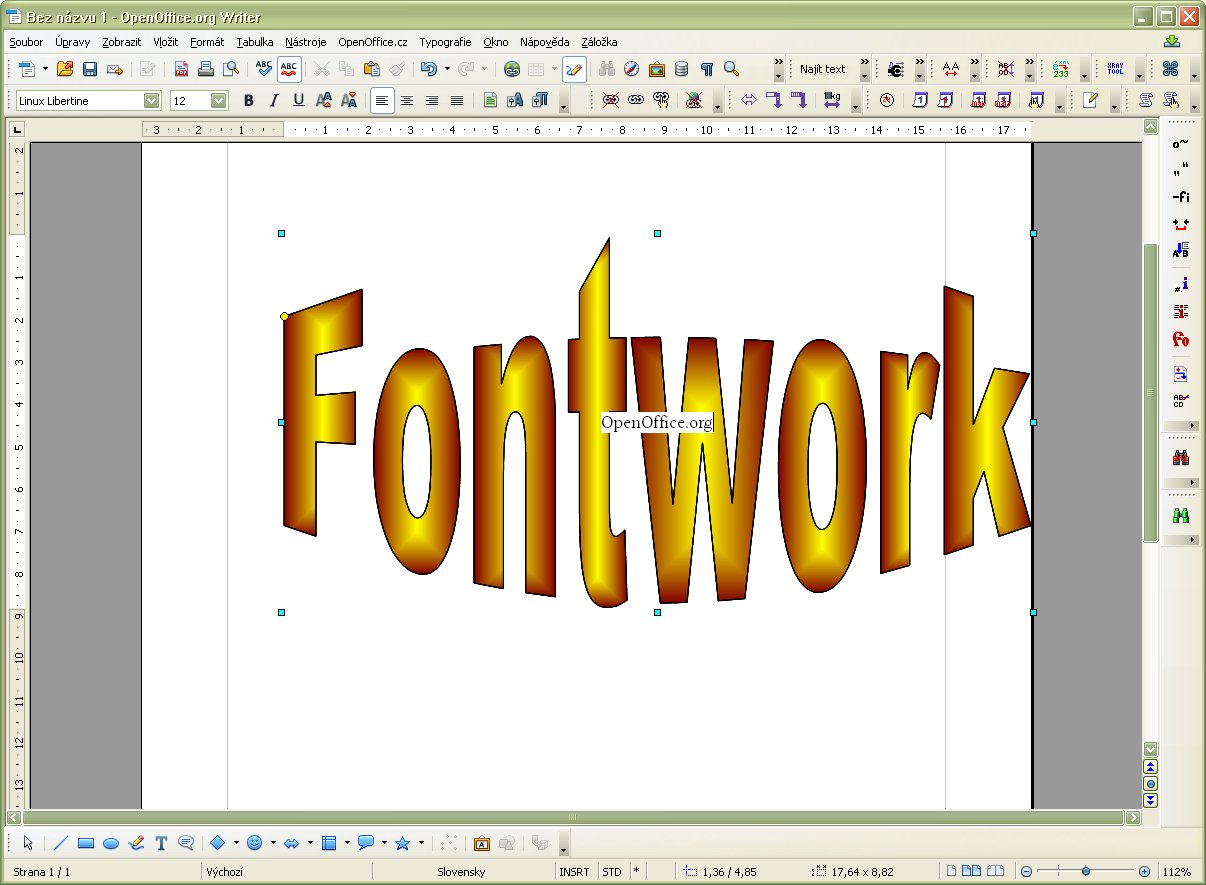
Task: Print the file directly
Action: point(206,69)
